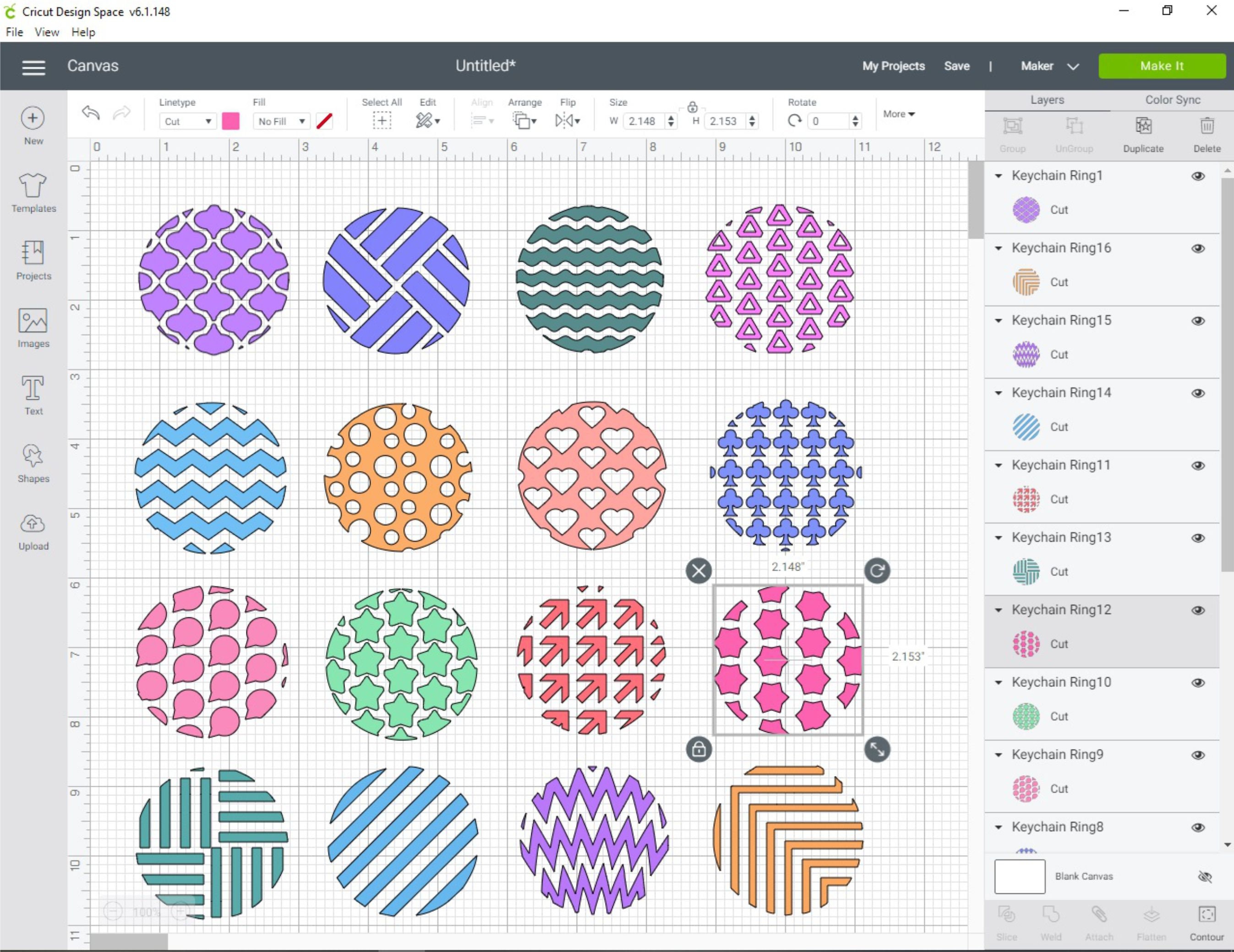Open the File menu
Image resolution: width=1234 pixels, height=952 pixels.
pos(14,32)
